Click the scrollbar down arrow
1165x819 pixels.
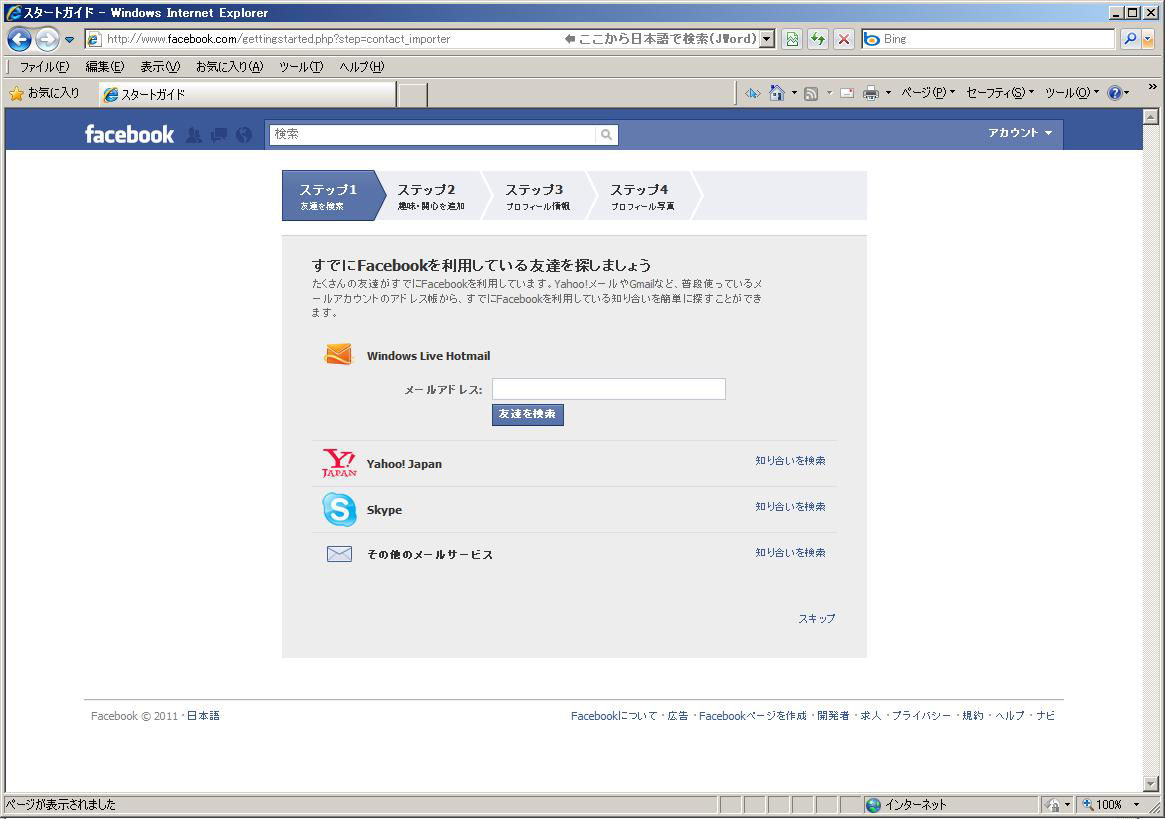[1150, 784]
